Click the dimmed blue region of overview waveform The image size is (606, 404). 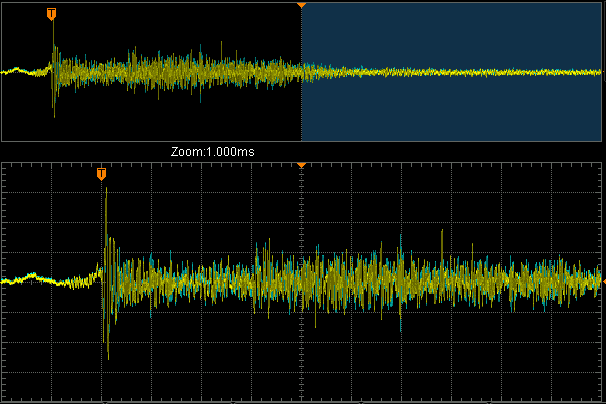(x=451, y=72)
